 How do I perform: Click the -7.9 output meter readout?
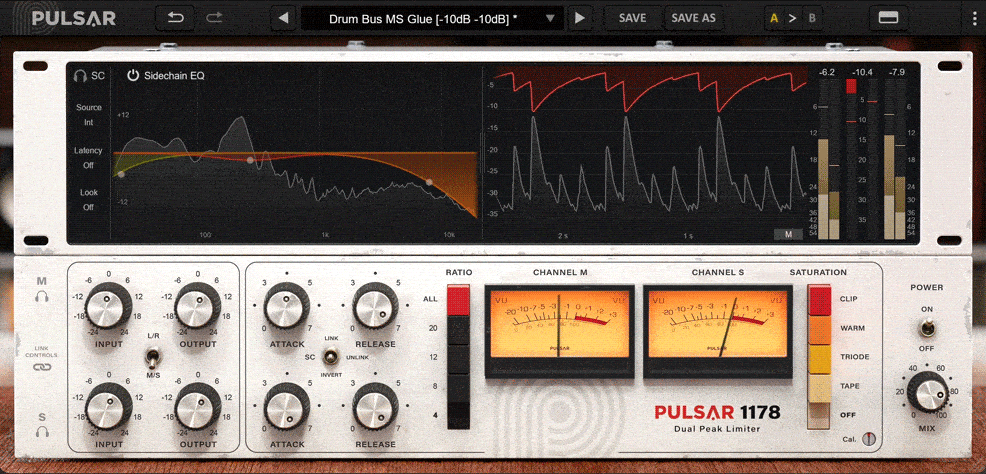[897, 73]
